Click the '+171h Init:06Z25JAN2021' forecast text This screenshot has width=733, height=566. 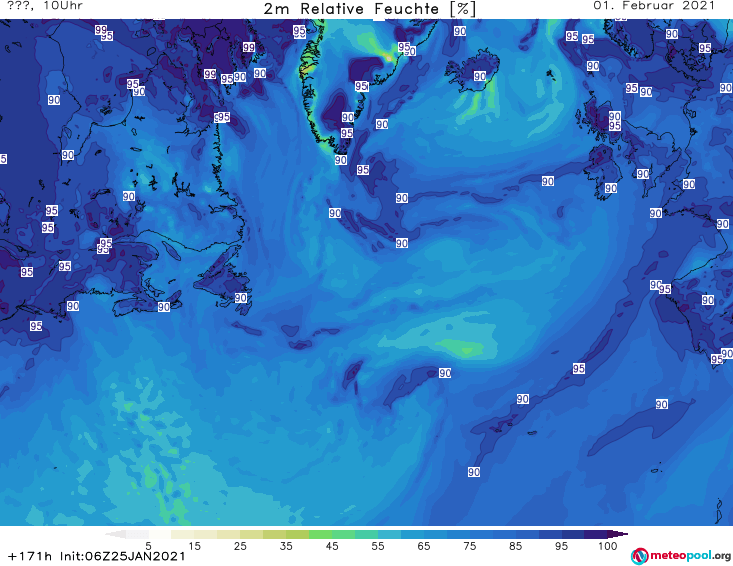click(x=97, y=557)
